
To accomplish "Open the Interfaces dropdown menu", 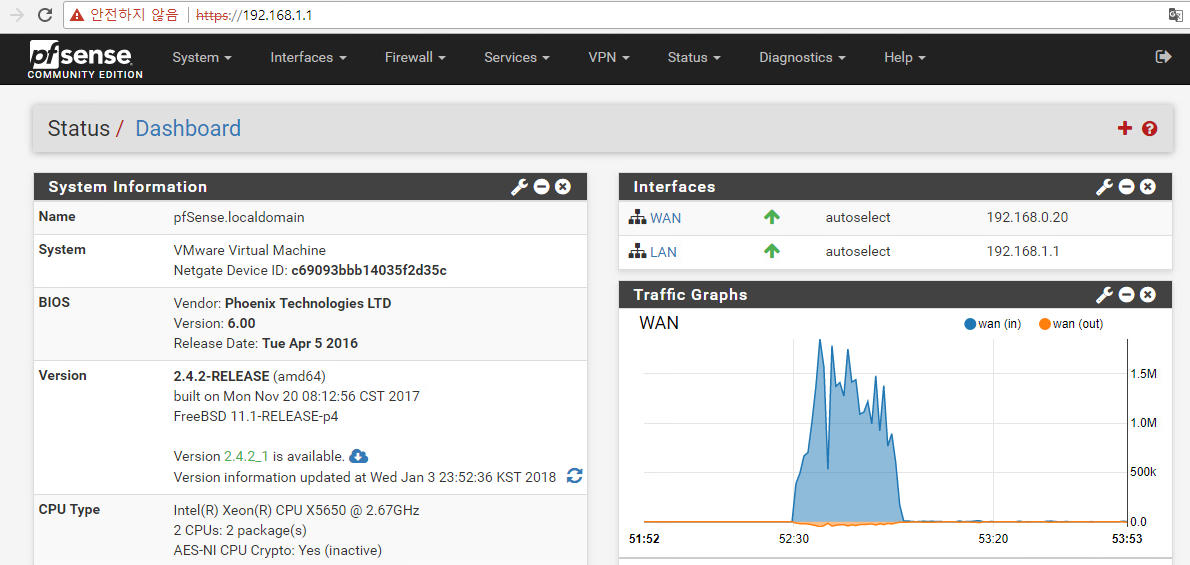I will [x=308, y=58].
